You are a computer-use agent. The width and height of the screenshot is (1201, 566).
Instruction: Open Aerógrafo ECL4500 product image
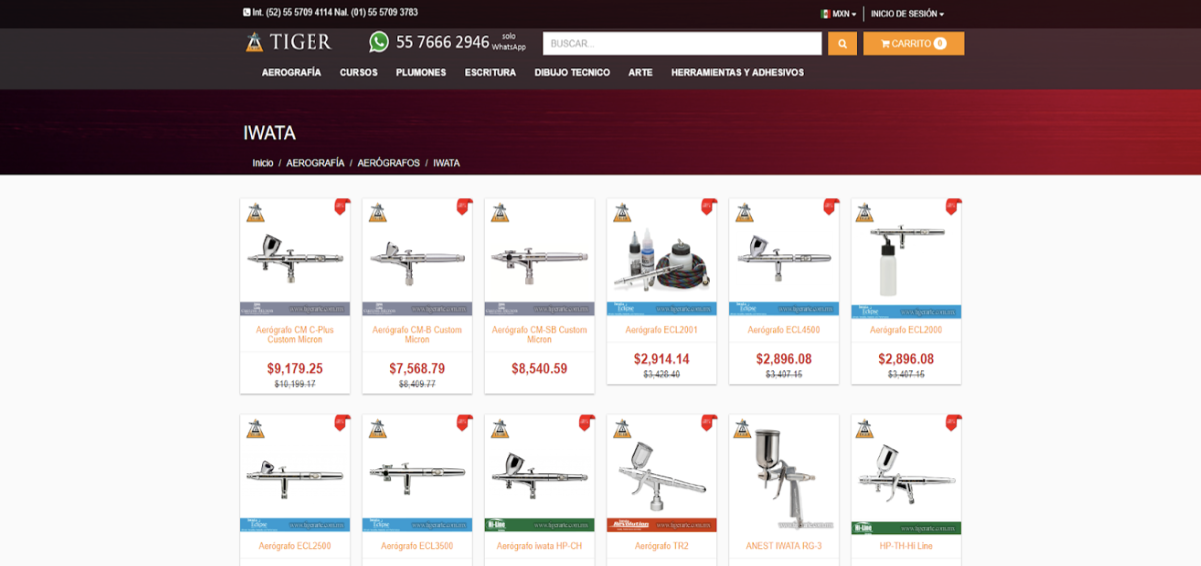coord(784,258)
